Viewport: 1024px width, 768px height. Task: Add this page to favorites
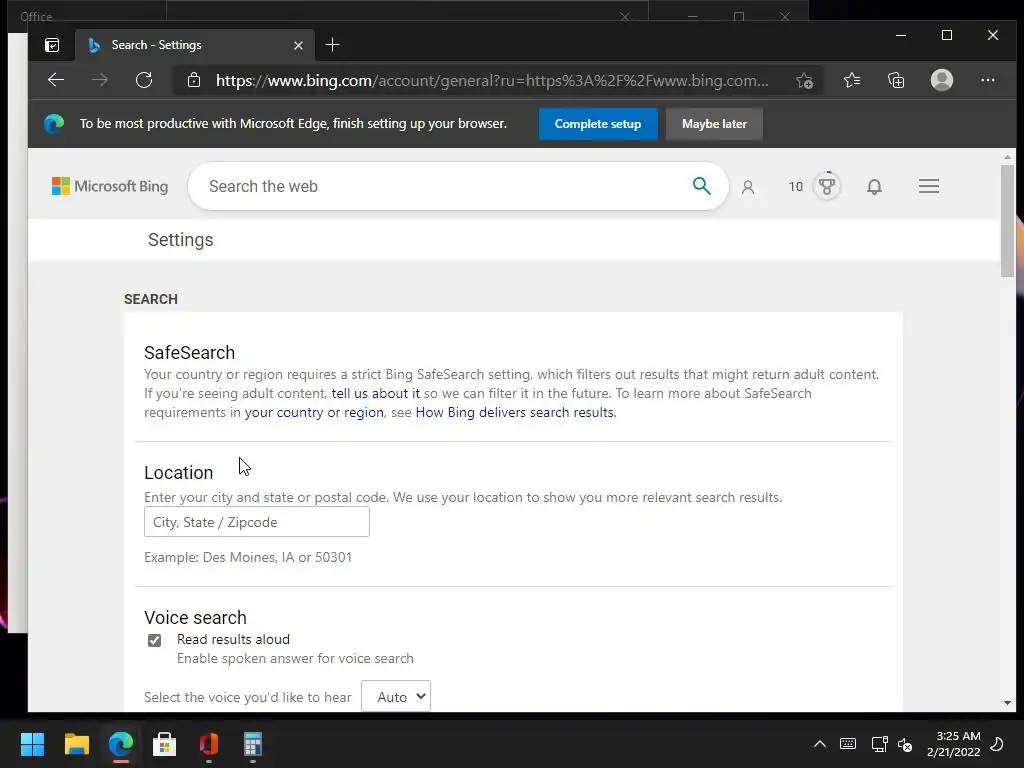[805, 80]
